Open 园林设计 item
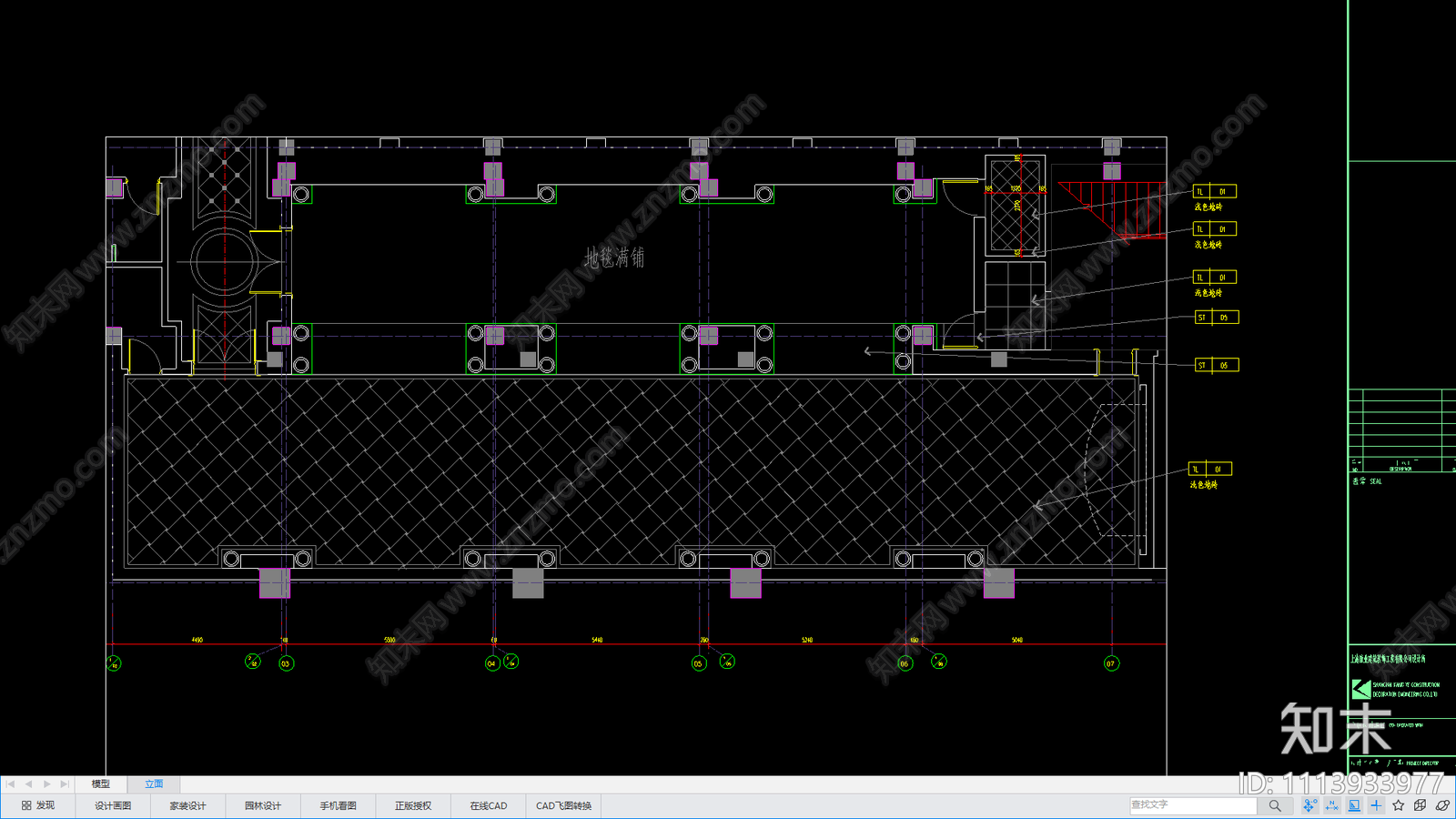The height and width of the screenshot is (819, 1456). [x=263, y=805]
